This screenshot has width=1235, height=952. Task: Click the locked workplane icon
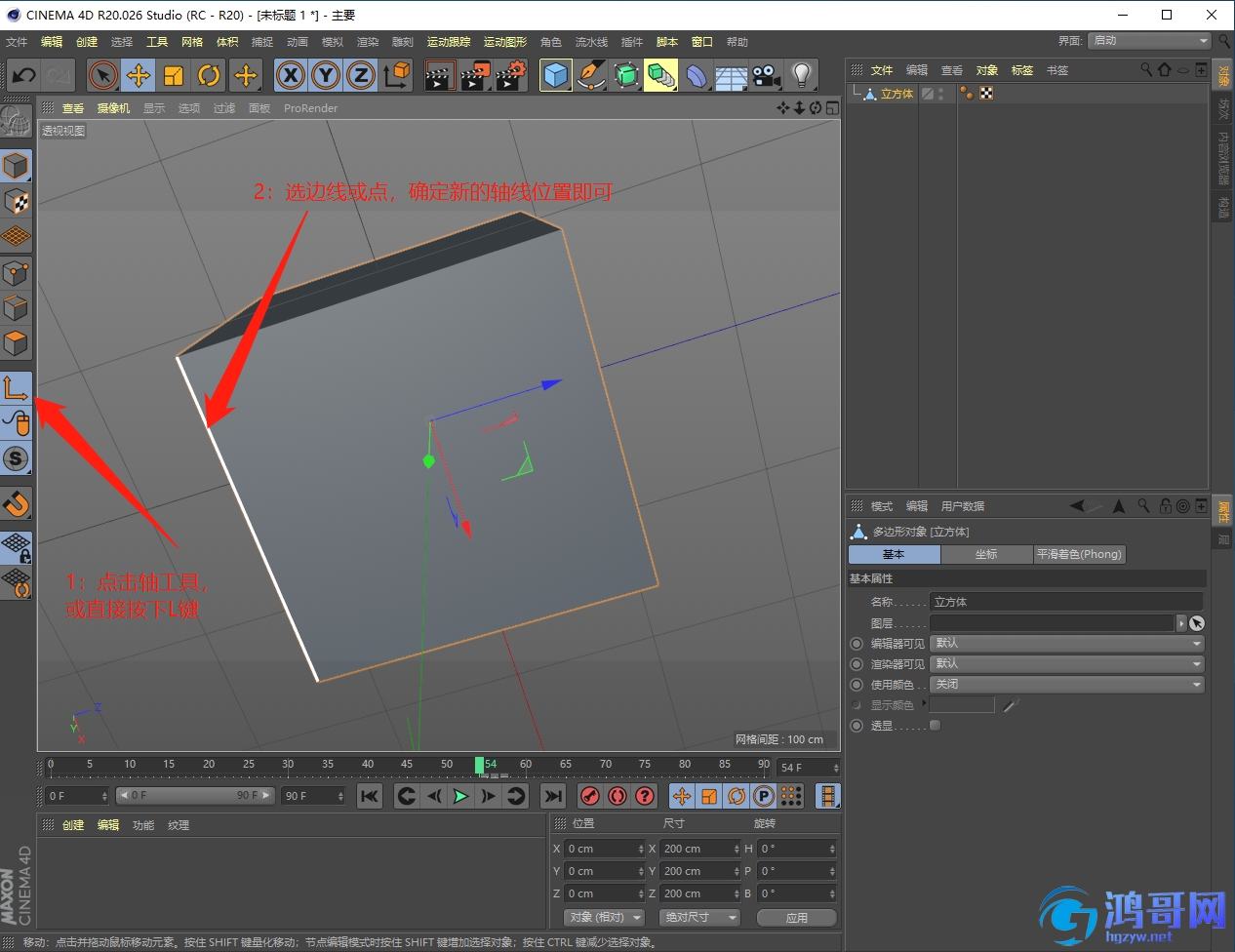16,548
